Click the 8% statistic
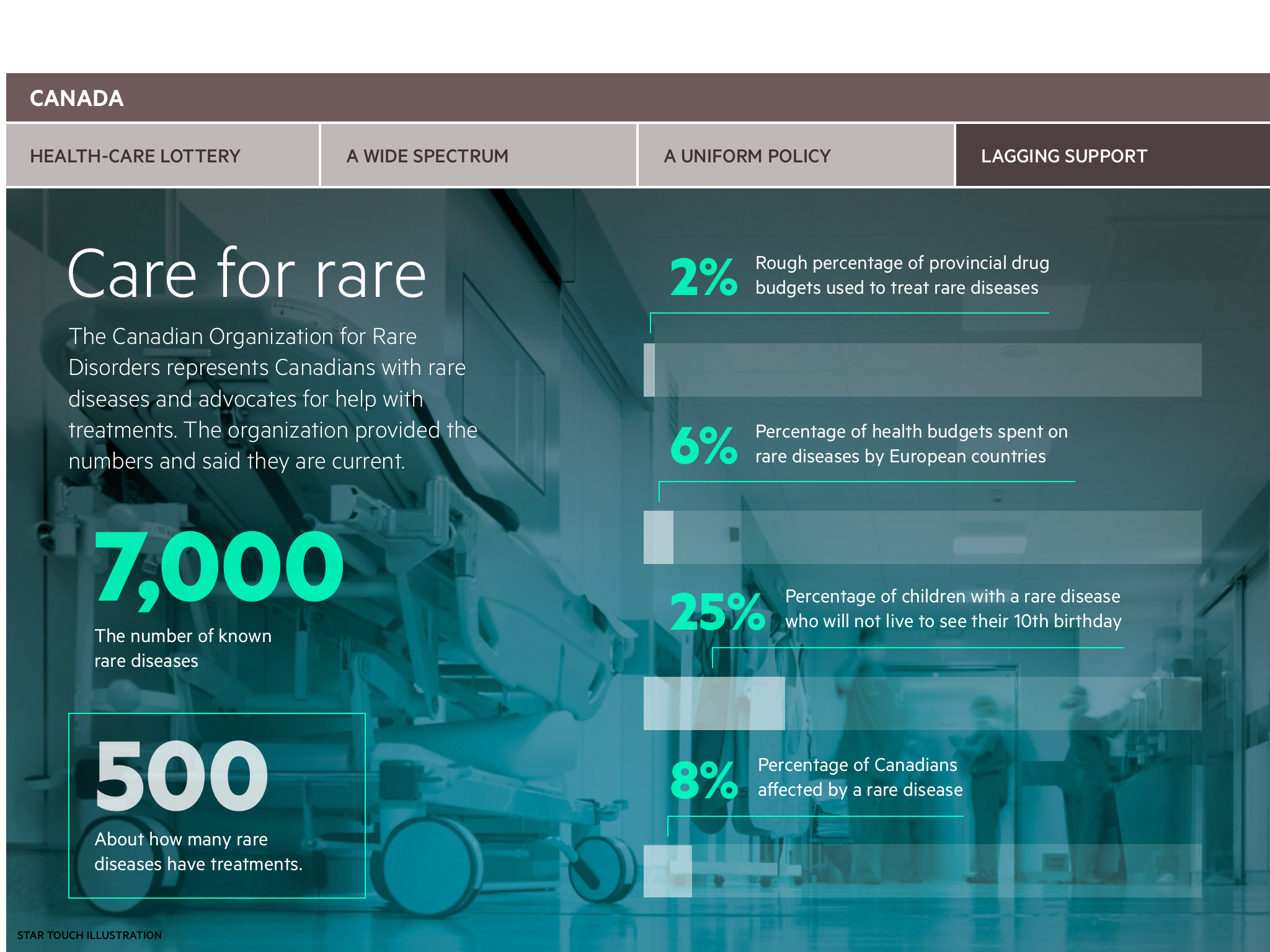Image resolution: width=1270 pixels, height=952 pixels. 704,780
